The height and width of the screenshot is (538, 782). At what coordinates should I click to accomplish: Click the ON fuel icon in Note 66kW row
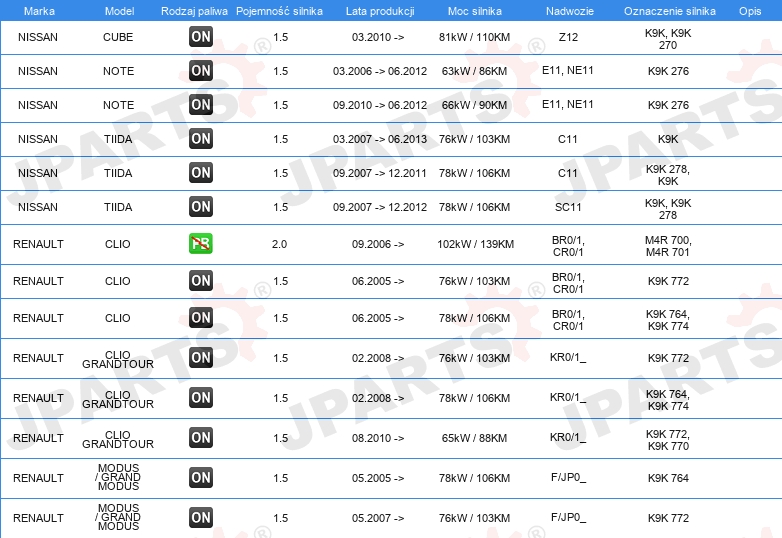click(201, 104)
